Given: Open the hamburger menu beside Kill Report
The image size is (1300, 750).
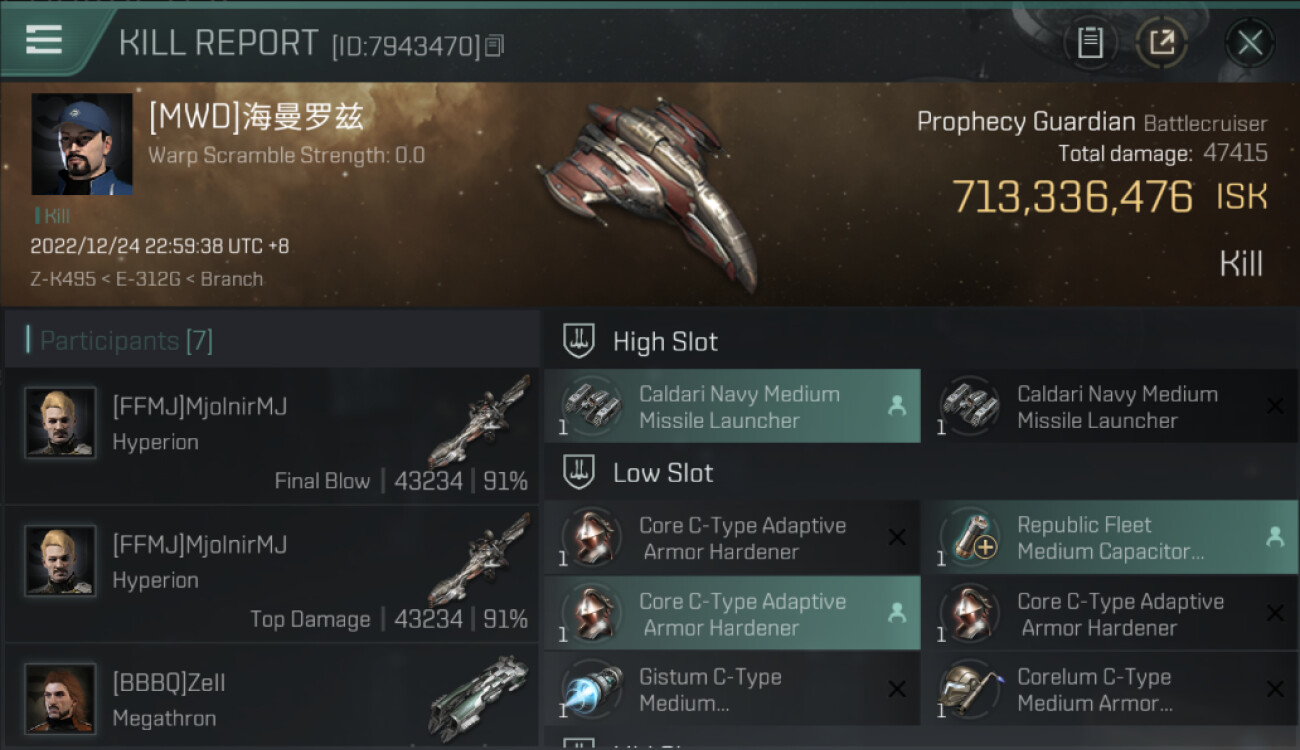Looking at the screenshot, I should pos(44,40).
